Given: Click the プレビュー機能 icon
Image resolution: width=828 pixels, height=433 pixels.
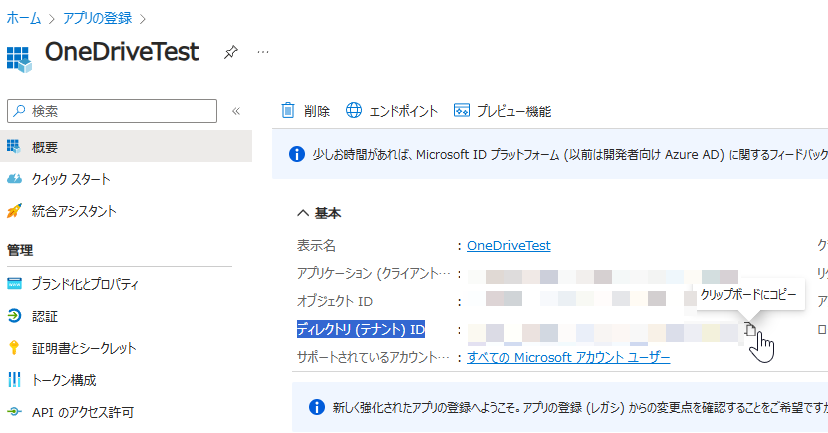Looking at the screenshot, I should [x=462, y=111].
